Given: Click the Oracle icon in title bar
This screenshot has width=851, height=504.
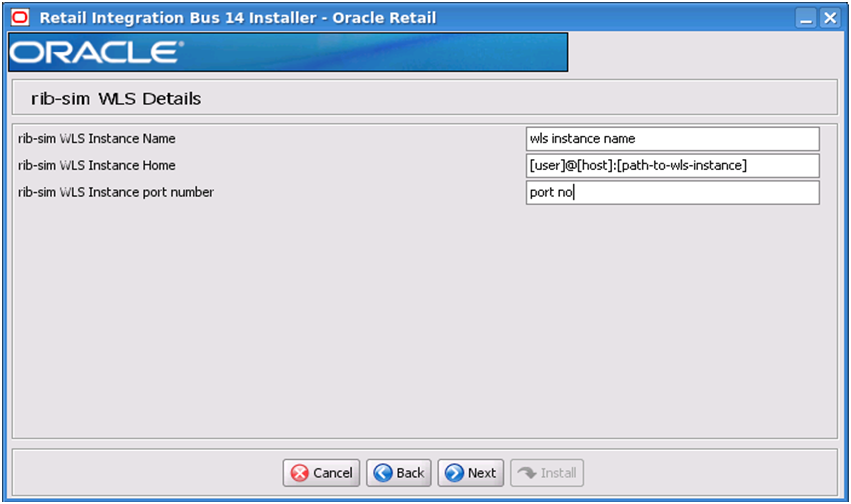Looking at the screenshot, I should pyautogui.click(x=20, y=18).
